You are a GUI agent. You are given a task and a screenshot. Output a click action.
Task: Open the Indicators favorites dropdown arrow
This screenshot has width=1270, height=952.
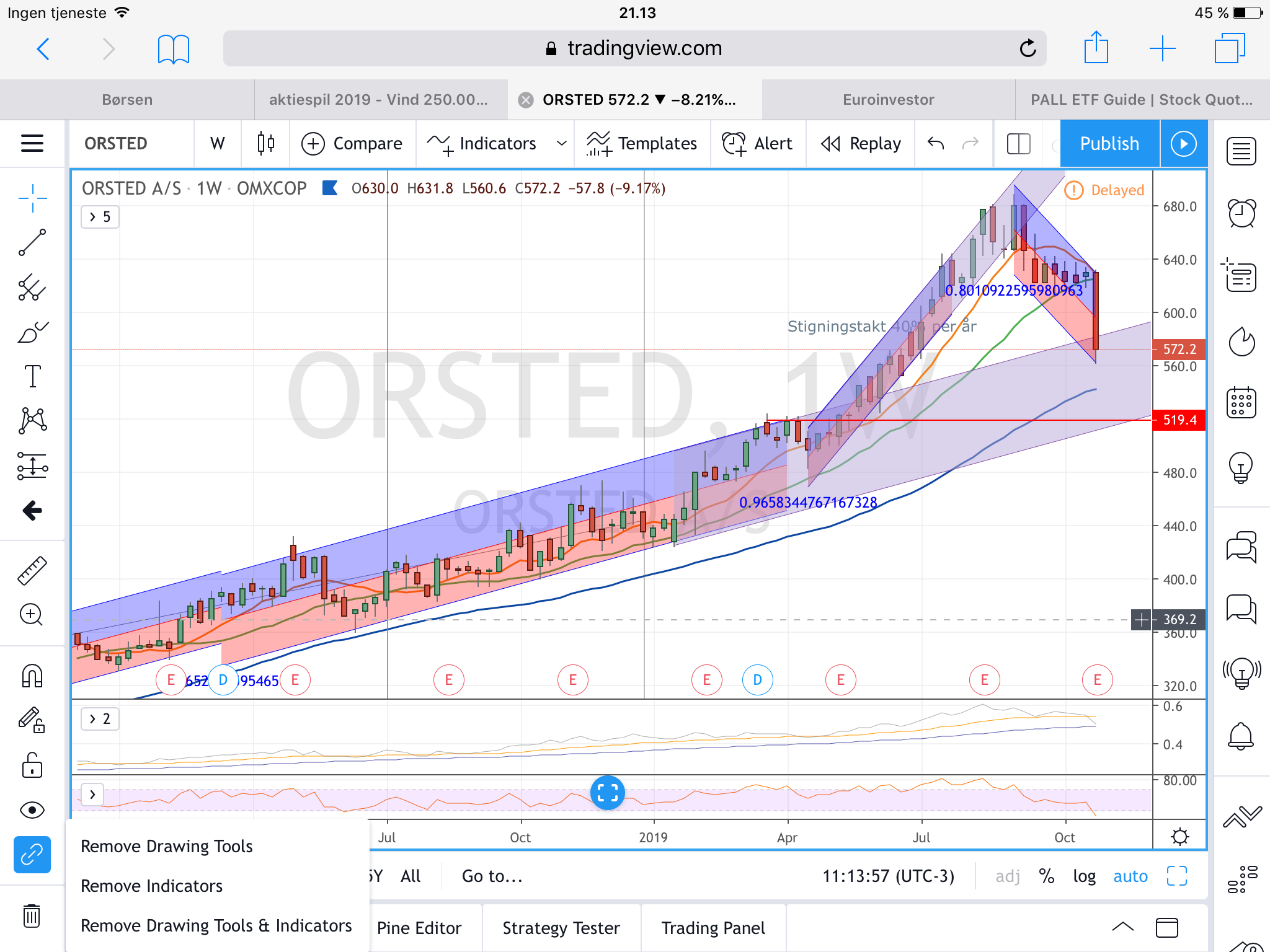(x=561, y=144)
